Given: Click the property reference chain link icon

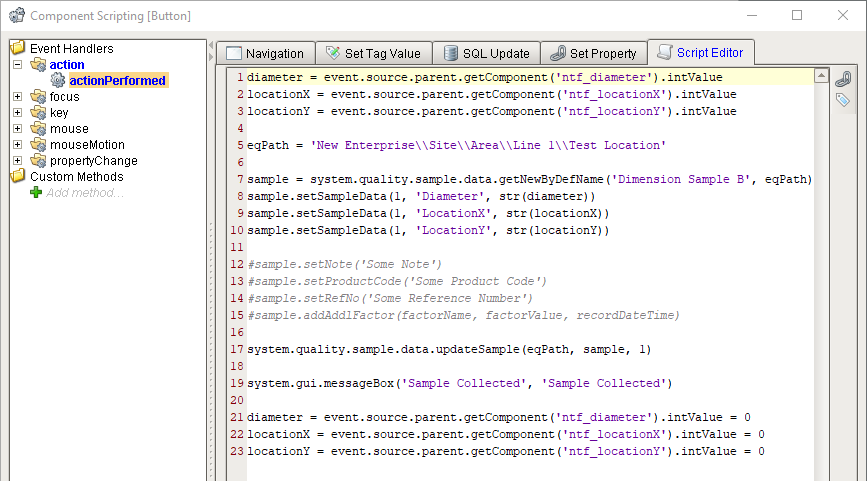Looking at the screenshot, I should pyautogui.click(x=842, y=79).
